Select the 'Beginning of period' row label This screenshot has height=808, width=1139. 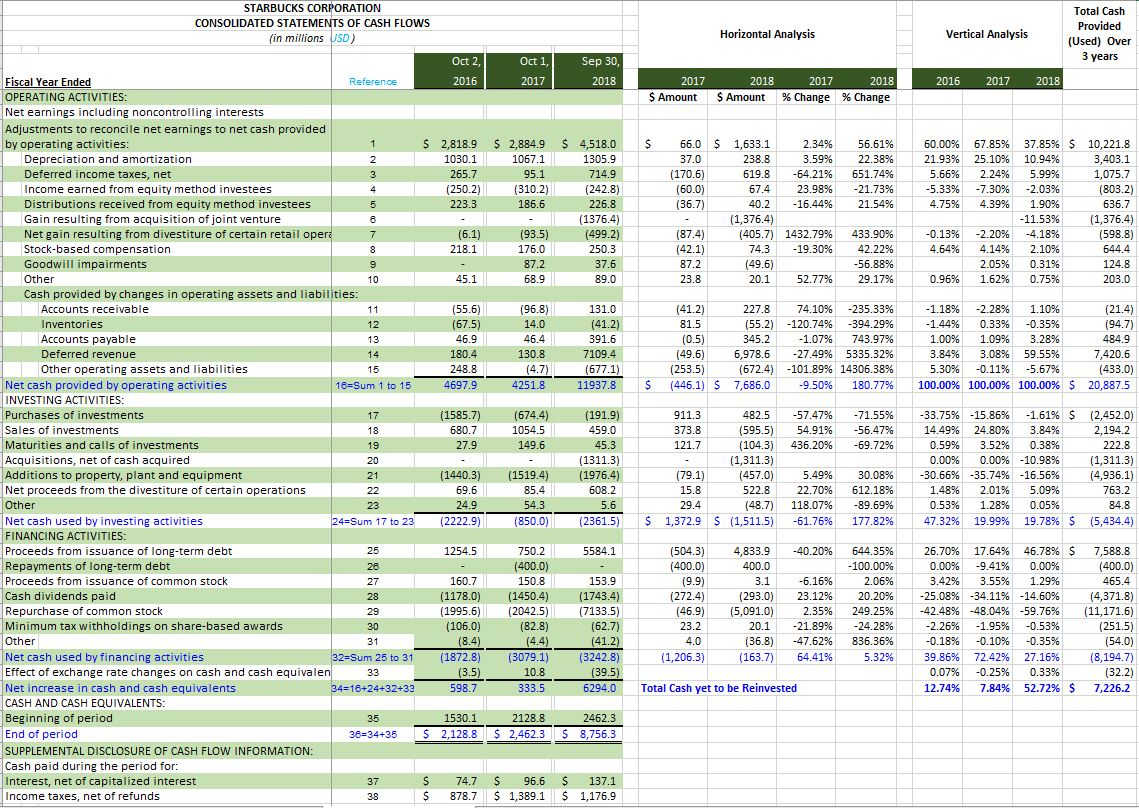(x=59, y=718)
